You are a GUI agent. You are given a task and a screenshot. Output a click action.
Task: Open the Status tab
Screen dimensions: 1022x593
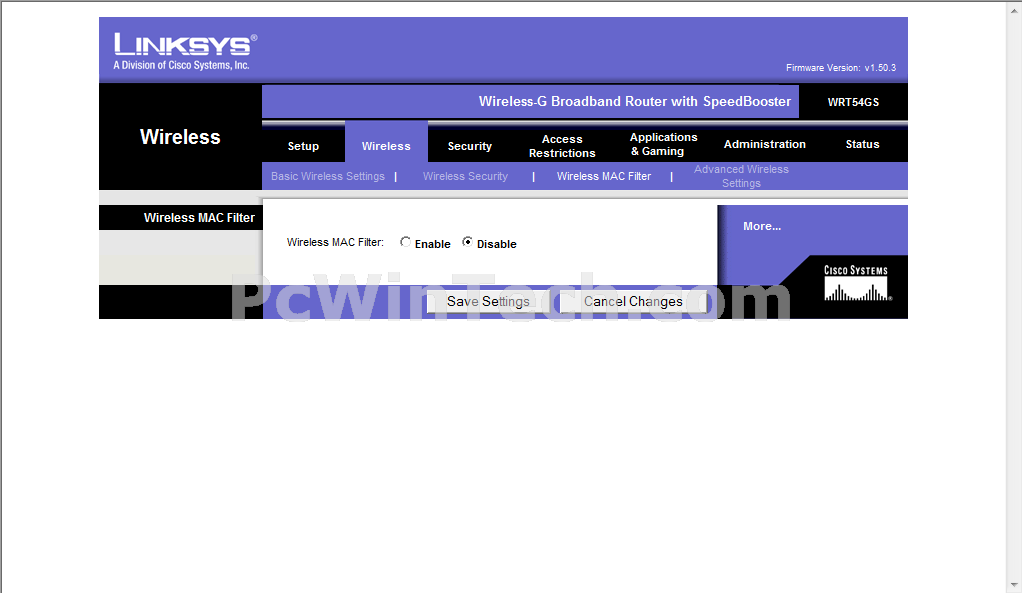862,144
